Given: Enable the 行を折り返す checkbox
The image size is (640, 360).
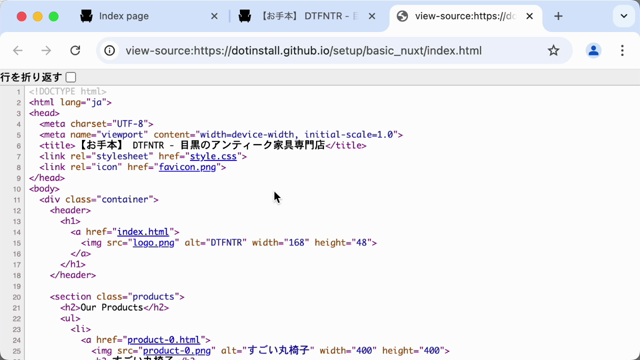Looking at the screenshot, I should point(71,77).
